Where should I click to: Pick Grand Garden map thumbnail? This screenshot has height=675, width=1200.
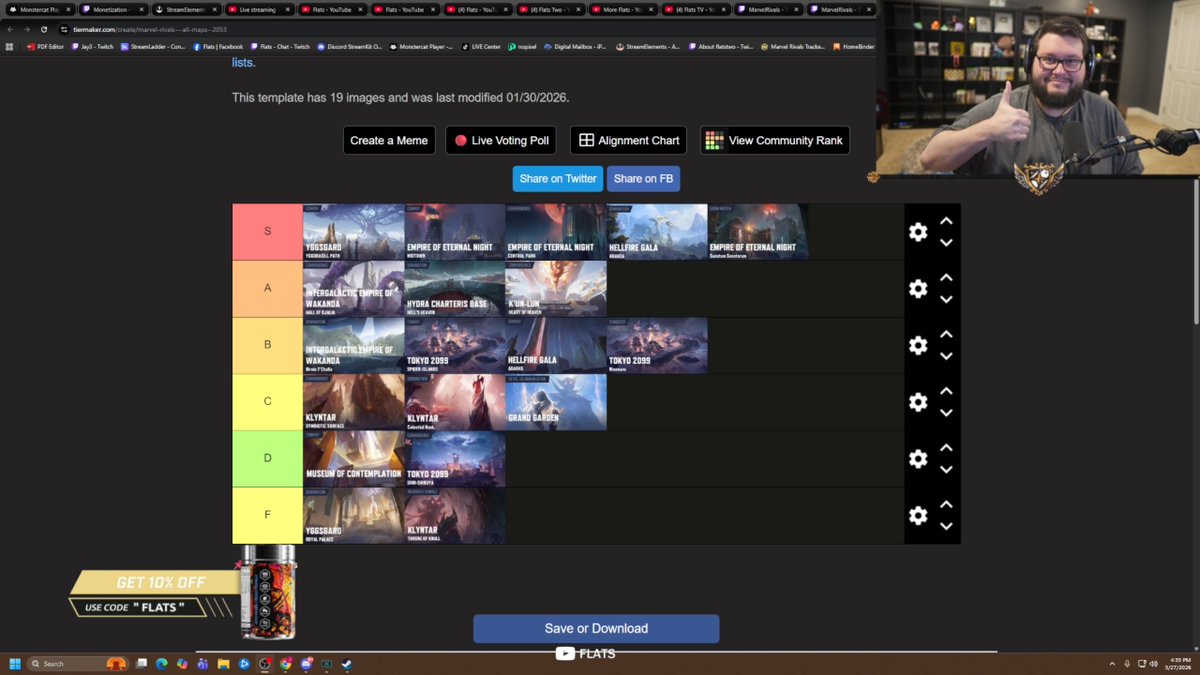(x=556, y=402)
